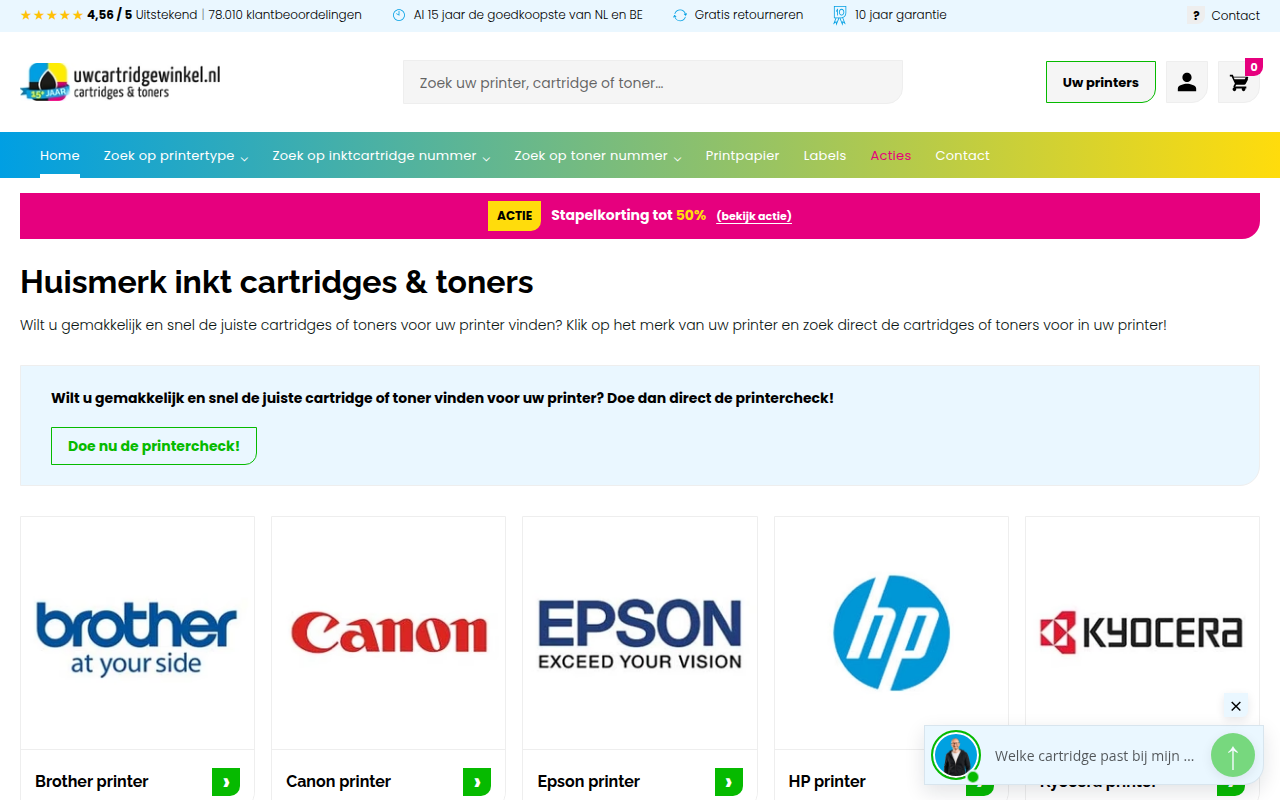Go to the Home tab

coord(60,155)
